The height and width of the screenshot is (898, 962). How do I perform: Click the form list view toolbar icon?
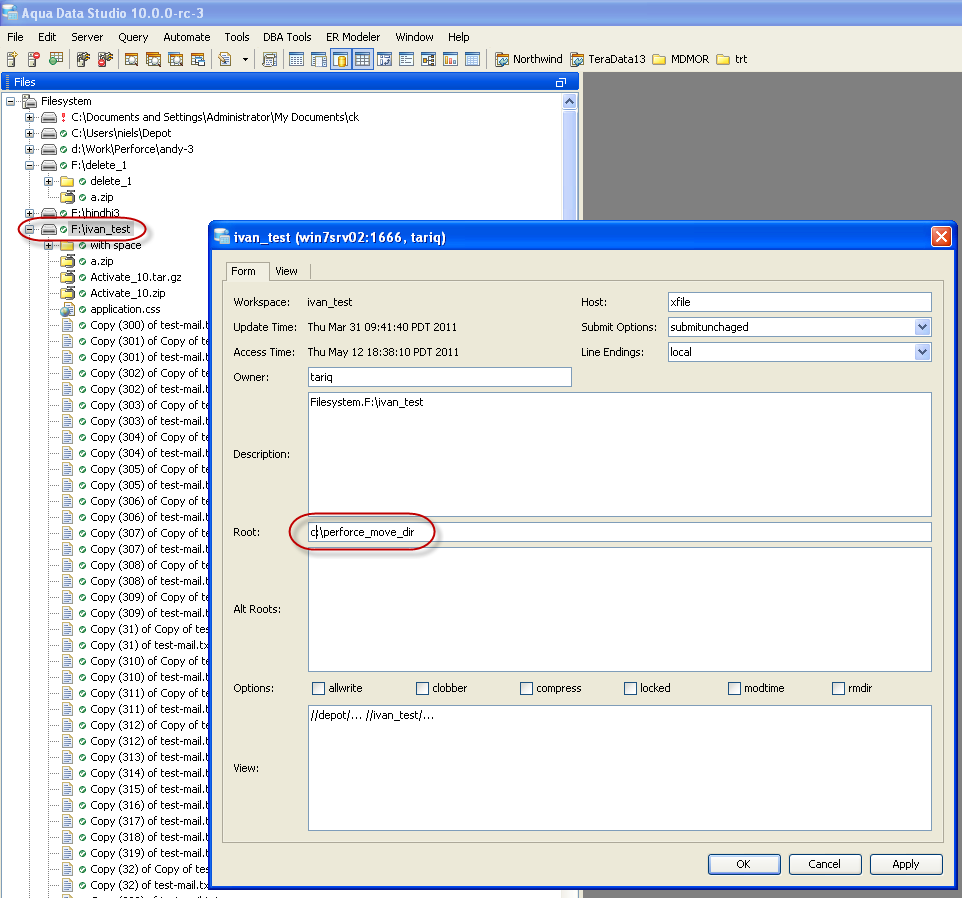click(x=406, y=59)
